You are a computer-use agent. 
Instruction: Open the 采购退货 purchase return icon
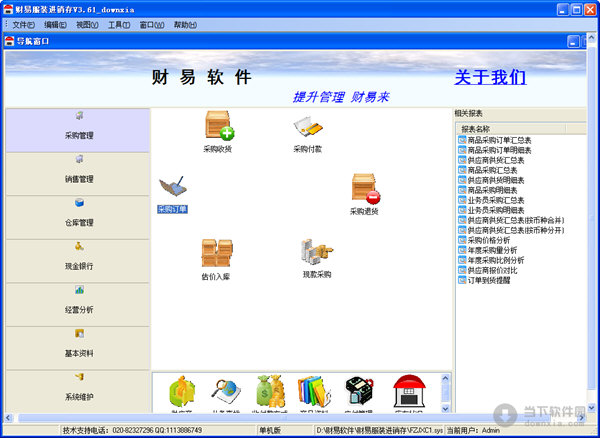[364, 189]
